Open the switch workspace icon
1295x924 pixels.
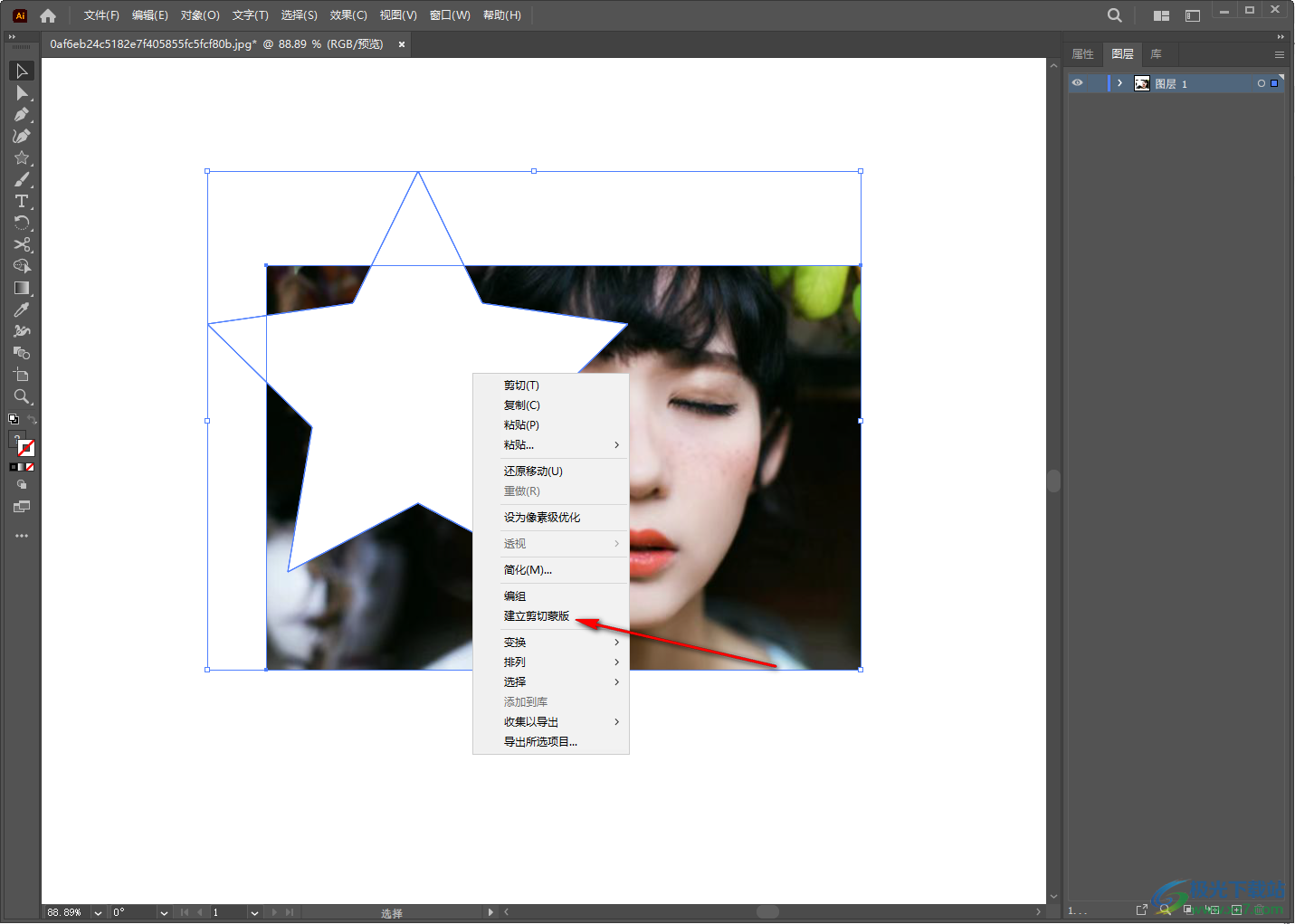click(x=1193, y=15)
